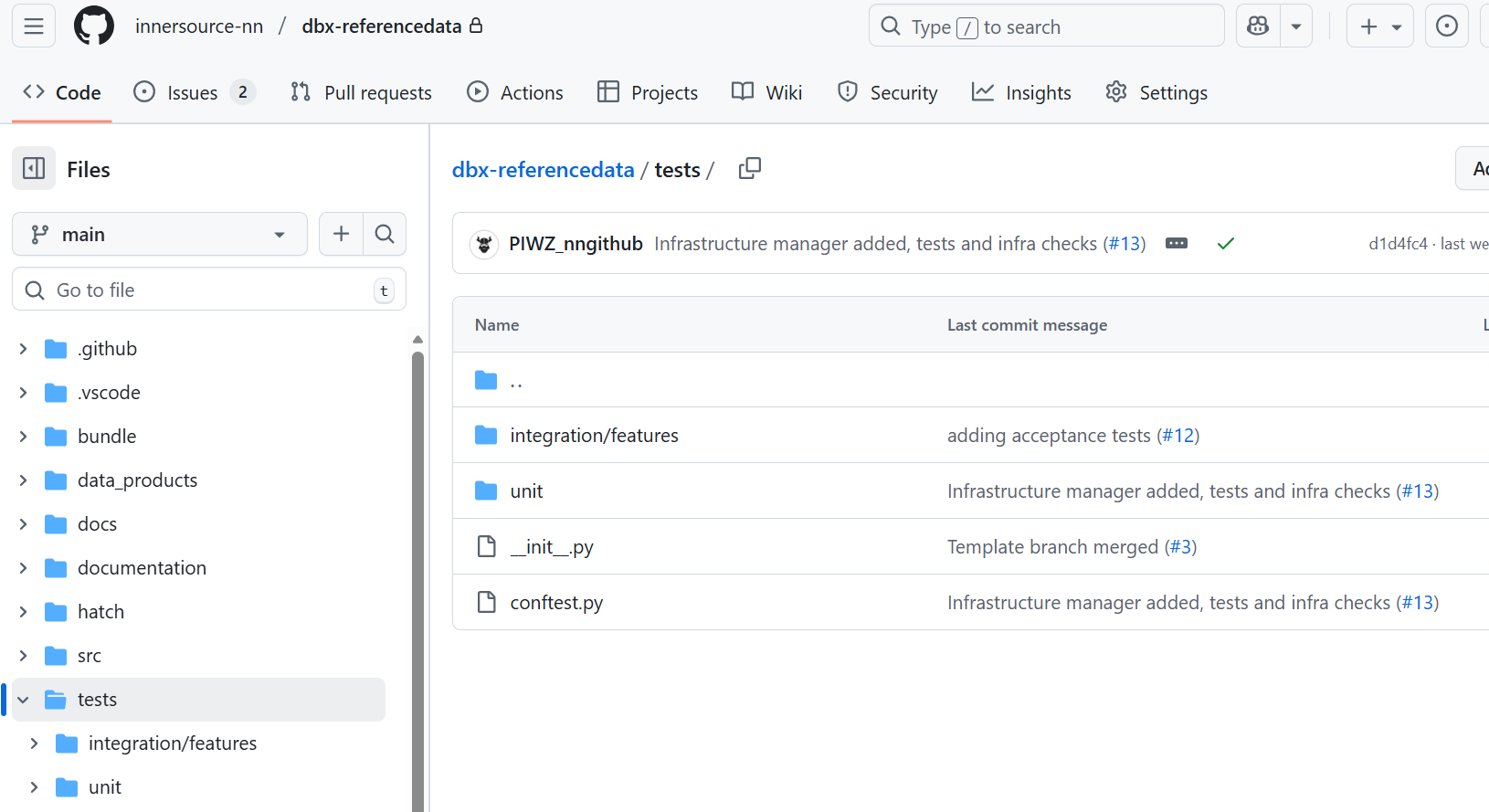Open the create new plus menu
Screen dimensions: 1489x812
pyautogui.click(x=1379, y=26)
